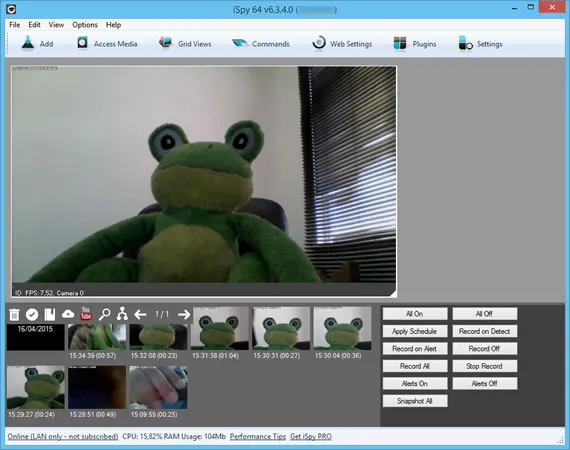Open Grid Views in the toolbar
Image resolution: width=570 pixels, height=450 pixels.
[x=165, y=43]
